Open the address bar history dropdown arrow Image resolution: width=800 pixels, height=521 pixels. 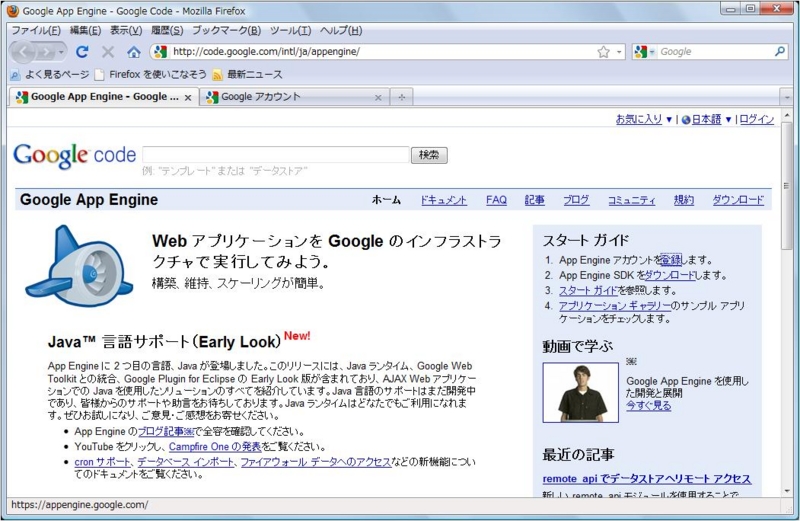619,52
